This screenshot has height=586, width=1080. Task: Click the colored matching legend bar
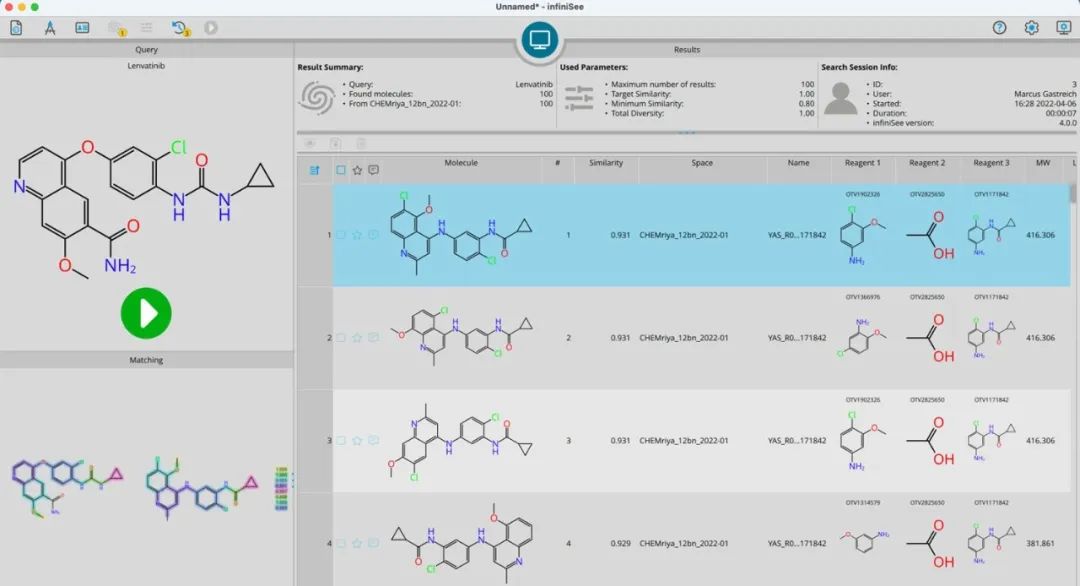click(282, 489)
